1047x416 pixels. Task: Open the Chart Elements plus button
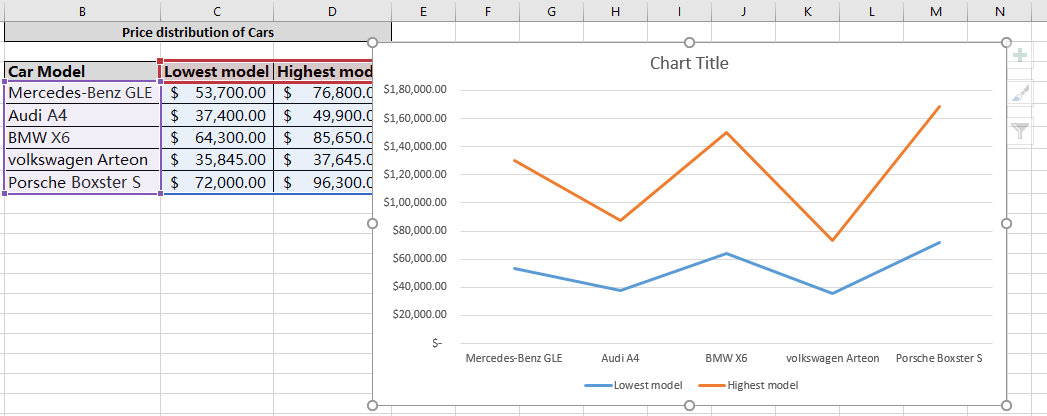1020,55
